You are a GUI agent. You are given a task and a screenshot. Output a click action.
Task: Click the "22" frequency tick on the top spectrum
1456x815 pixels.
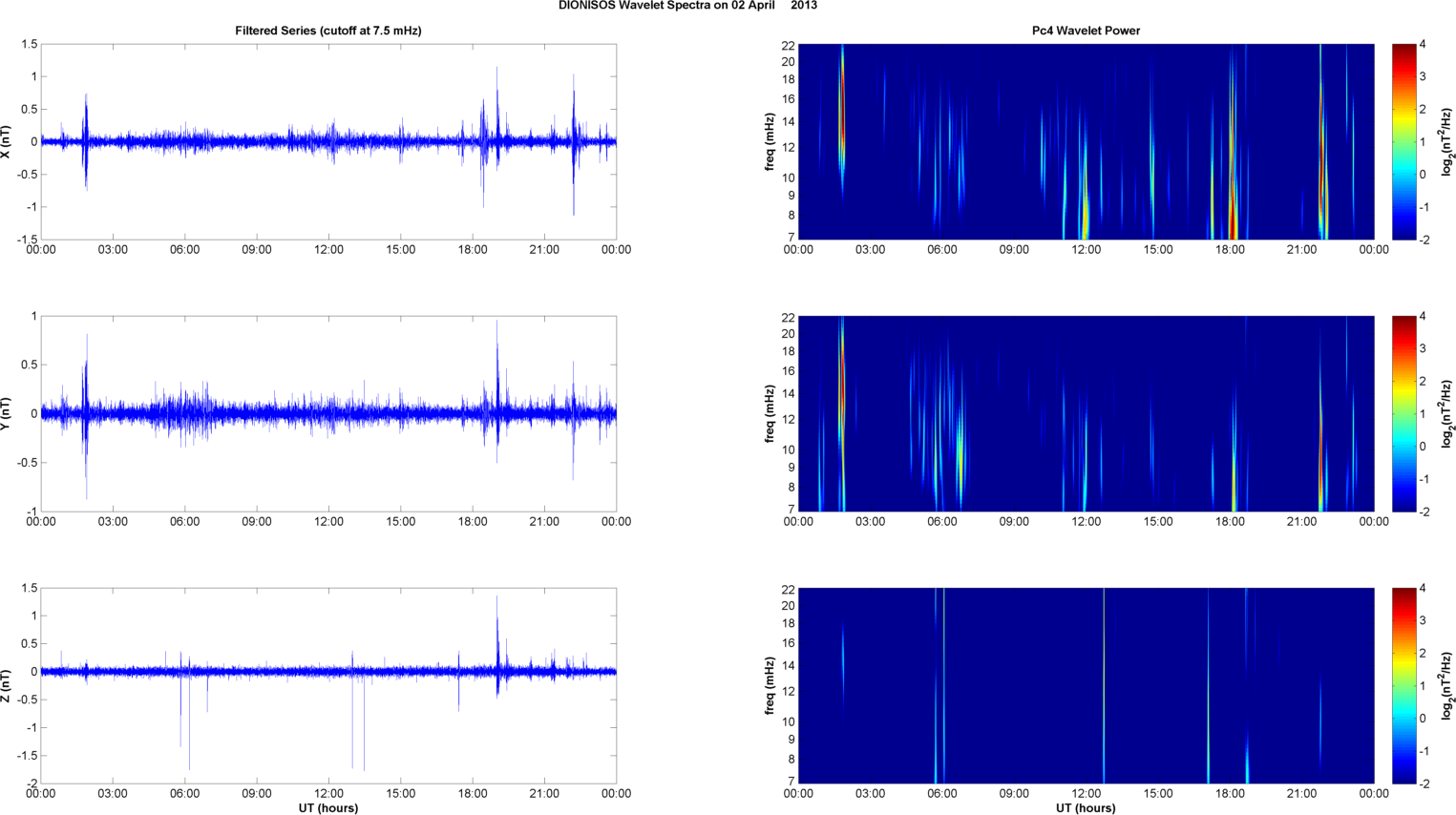pos(789,46)
